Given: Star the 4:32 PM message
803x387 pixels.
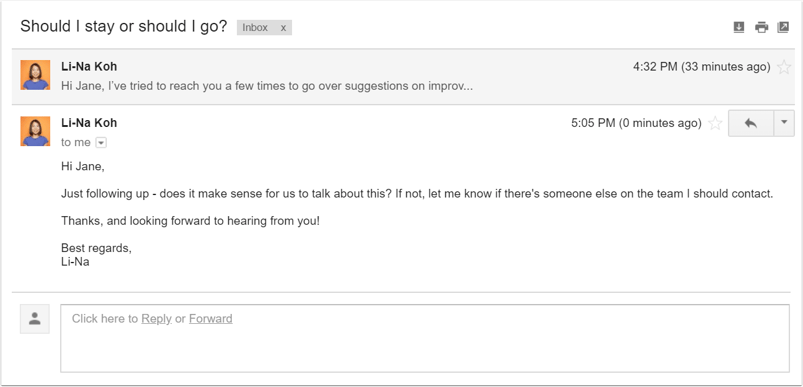Looking at the screenshot, I should click(x=784, y=67).
